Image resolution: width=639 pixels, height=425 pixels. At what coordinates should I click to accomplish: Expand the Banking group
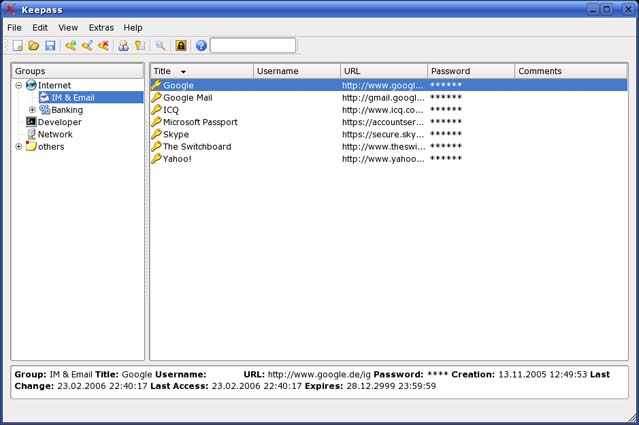coord(32,110)
